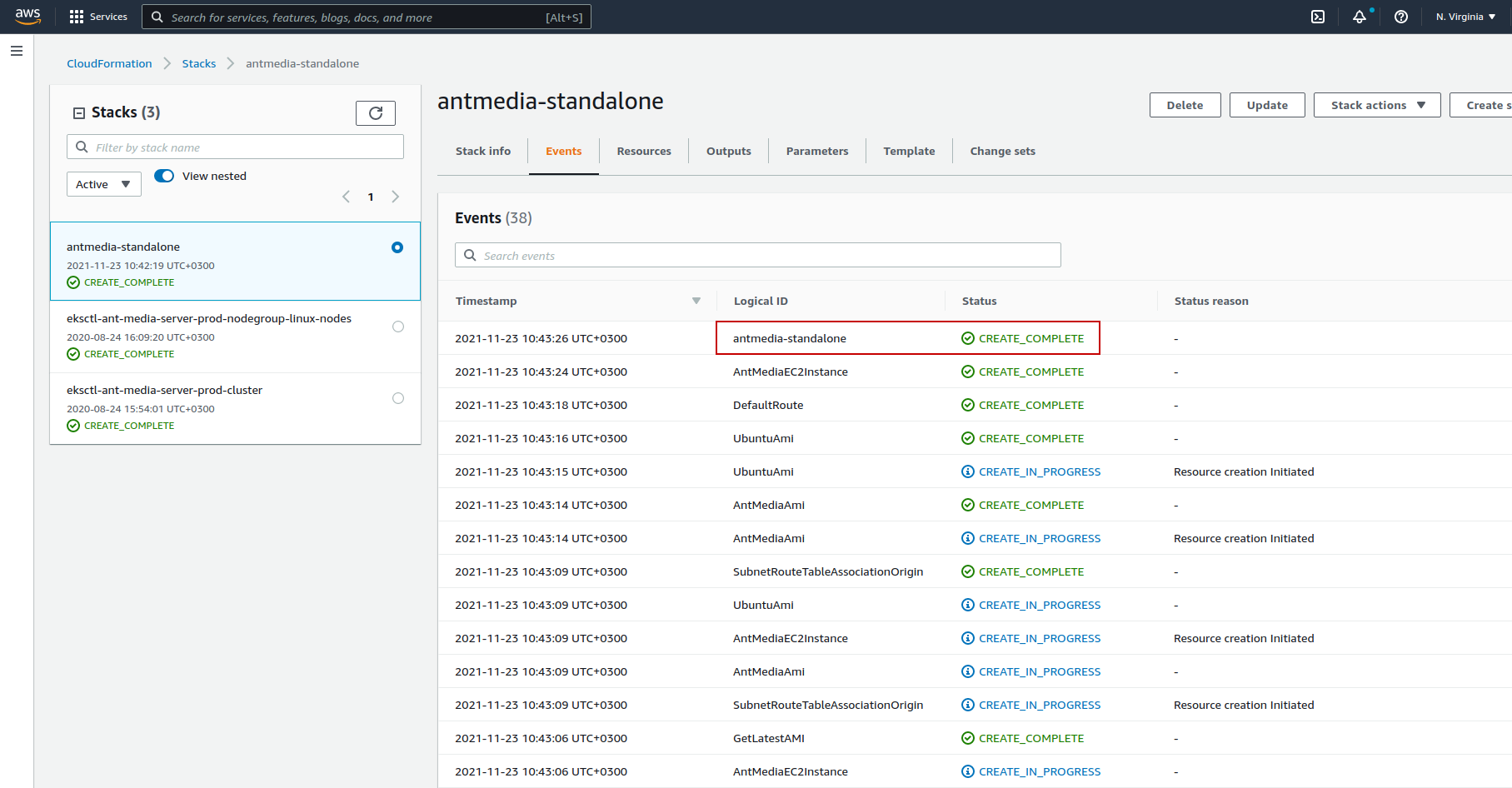Expand the Stack actions dropdown
Viewport: 1512px width, 788px height.
pos(1377,105)
